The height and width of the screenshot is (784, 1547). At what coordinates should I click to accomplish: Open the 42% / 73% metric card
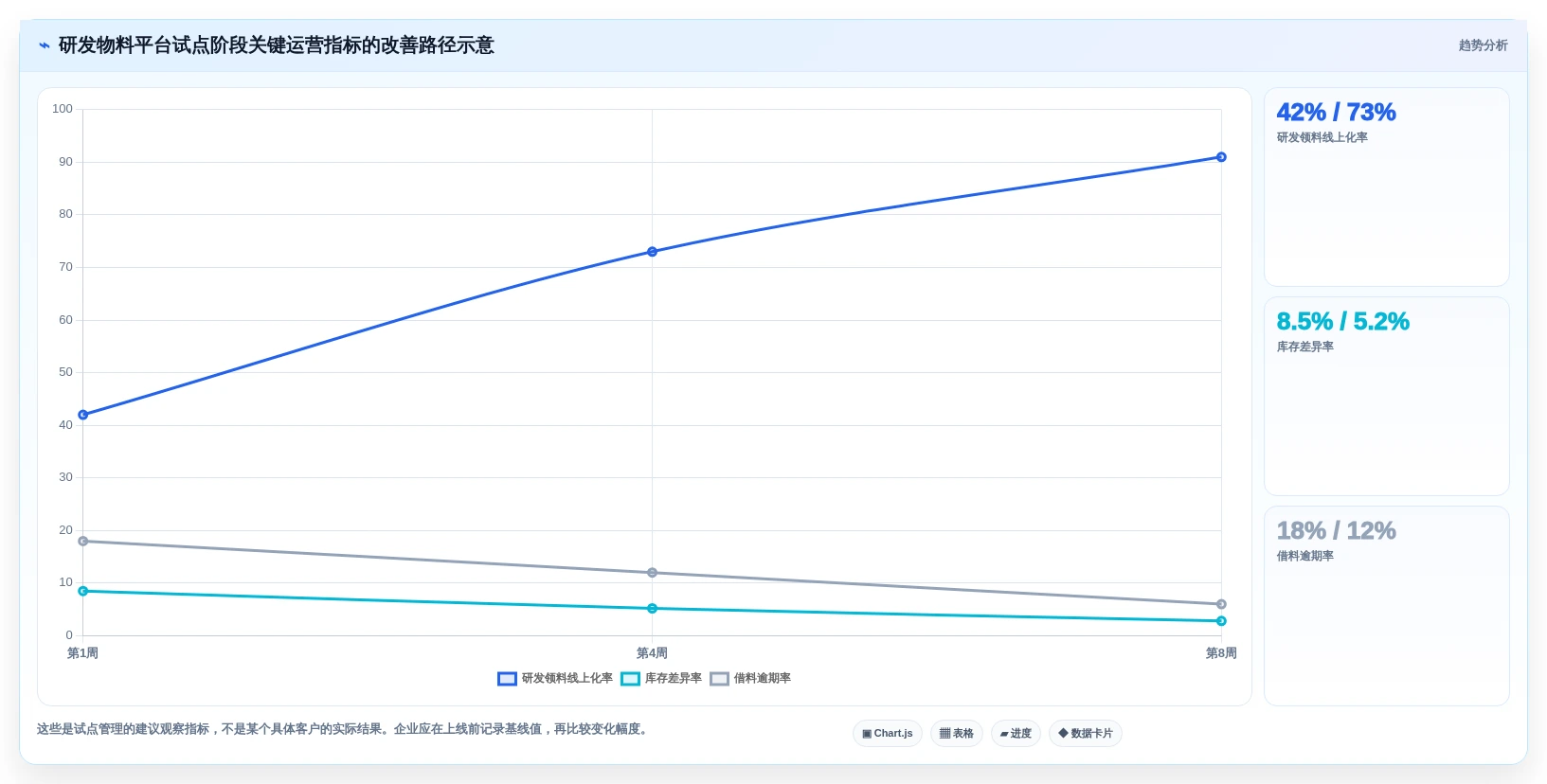point(1386,187)
